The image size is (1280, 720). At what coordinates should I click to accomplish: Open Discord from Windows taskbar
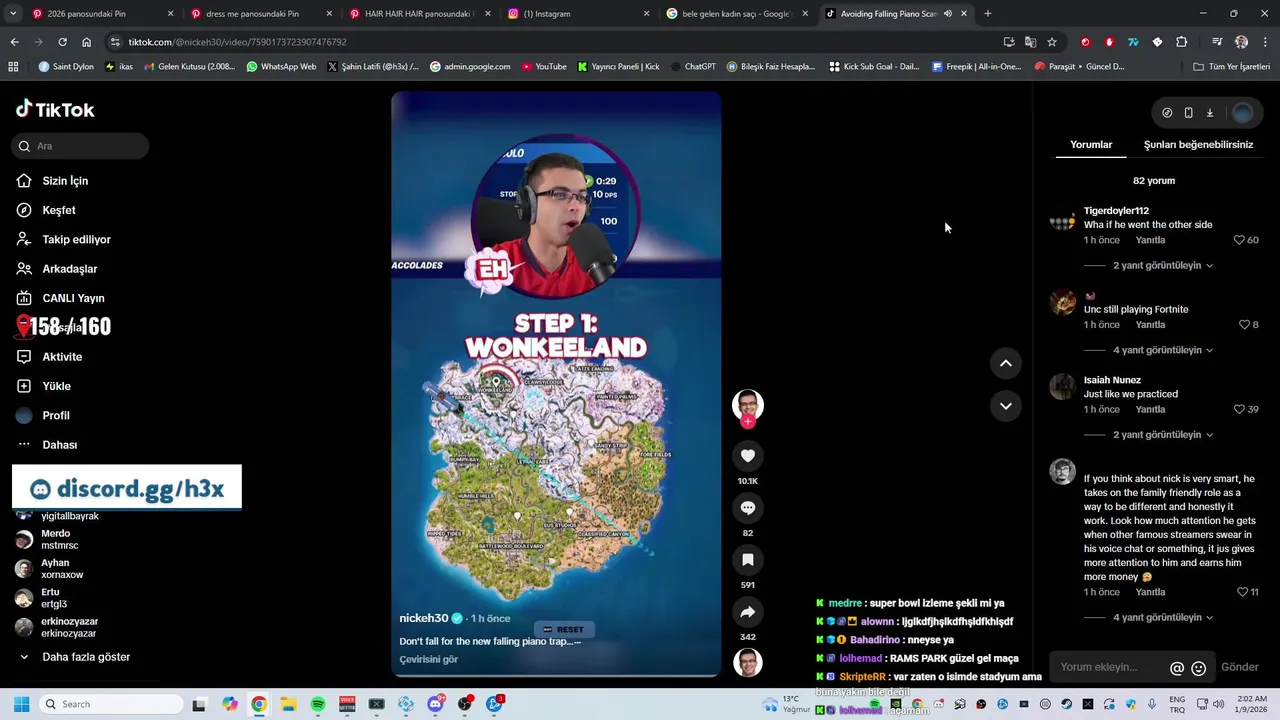(x=436, y=704)
